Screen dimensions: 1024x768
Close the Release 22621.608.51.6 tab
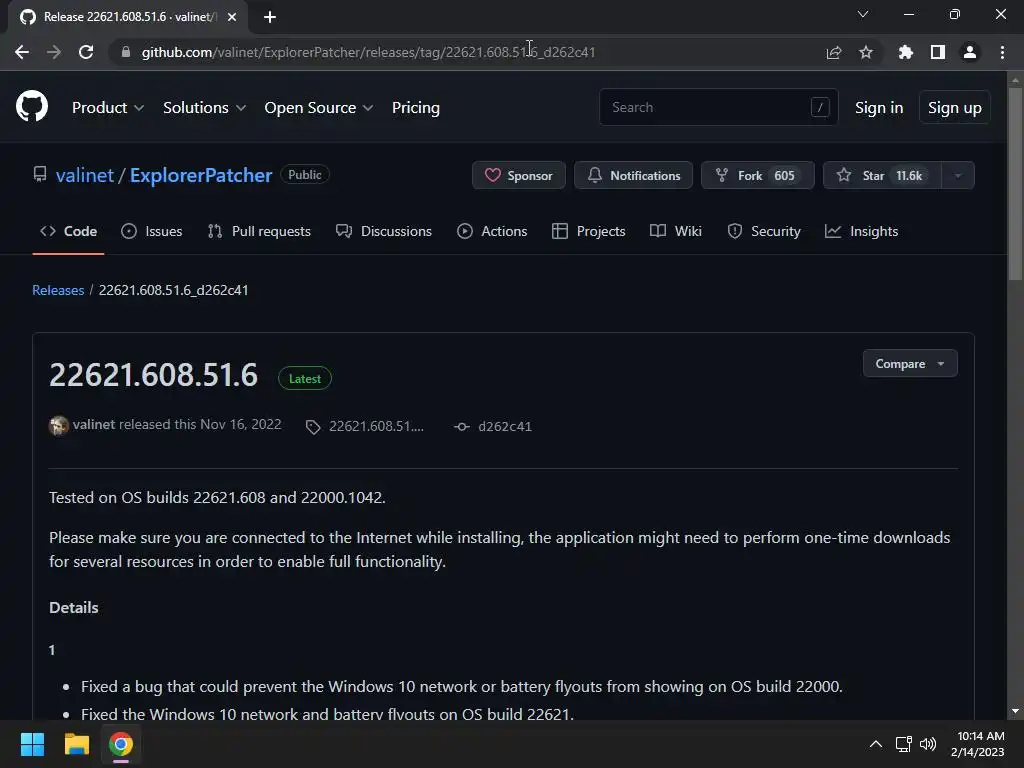tap(232, 17)
